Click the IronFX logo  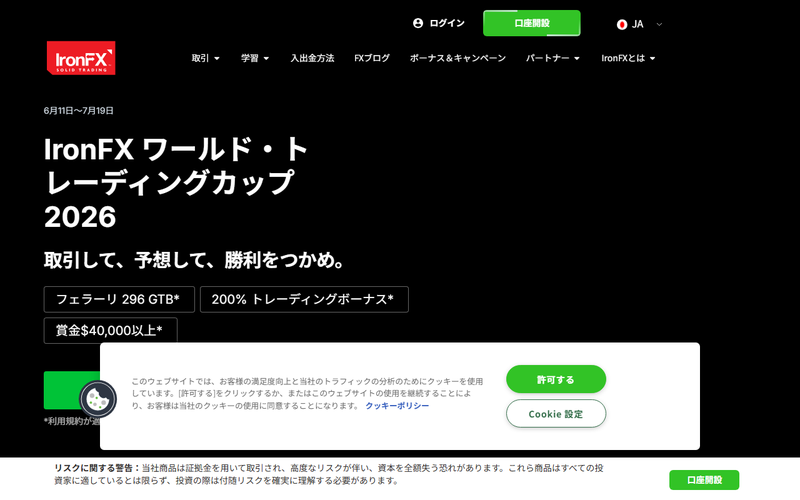[x=81, y=58]
